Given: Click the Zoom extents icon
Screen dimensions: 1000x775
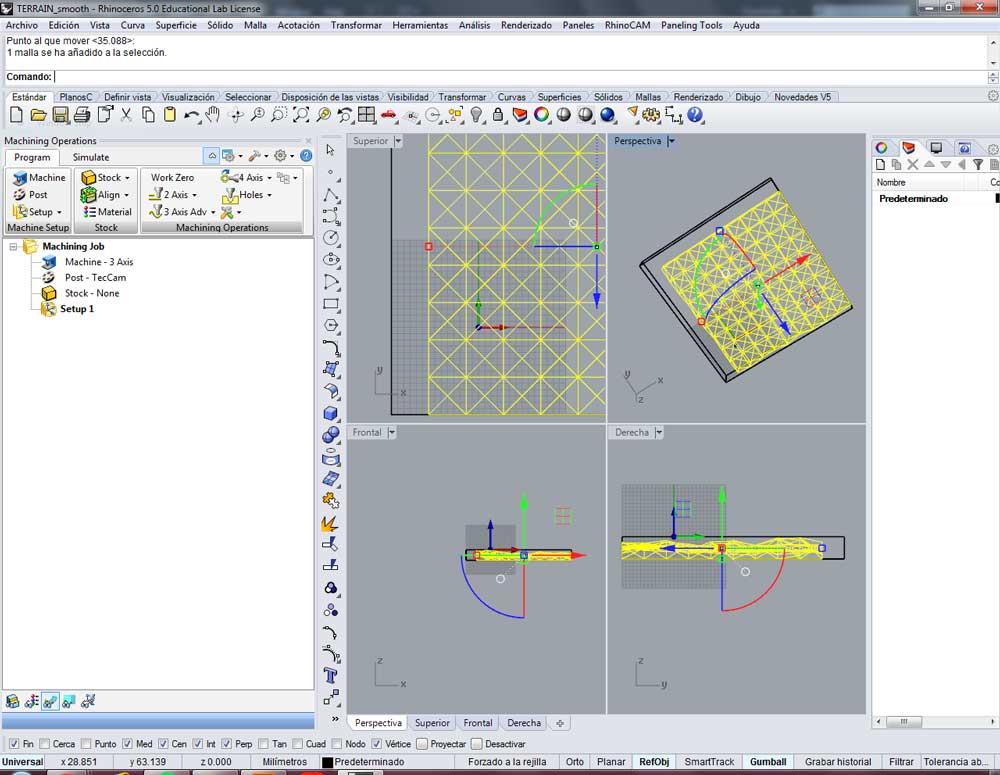Looking at the screenshot, I should pyautogui.click(x=301, y=115).
